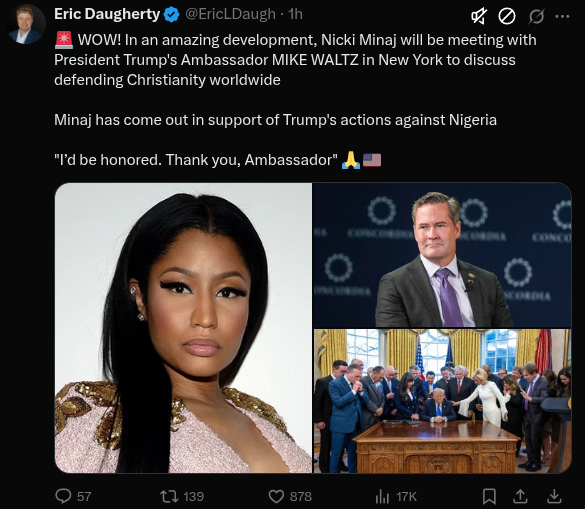Block the user with circle-slash icon

(507, 16)
